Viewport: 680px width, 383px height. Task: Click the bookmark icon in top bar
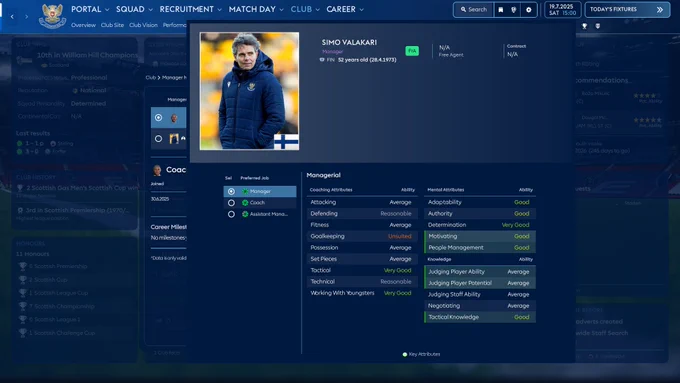coord(500,10)
